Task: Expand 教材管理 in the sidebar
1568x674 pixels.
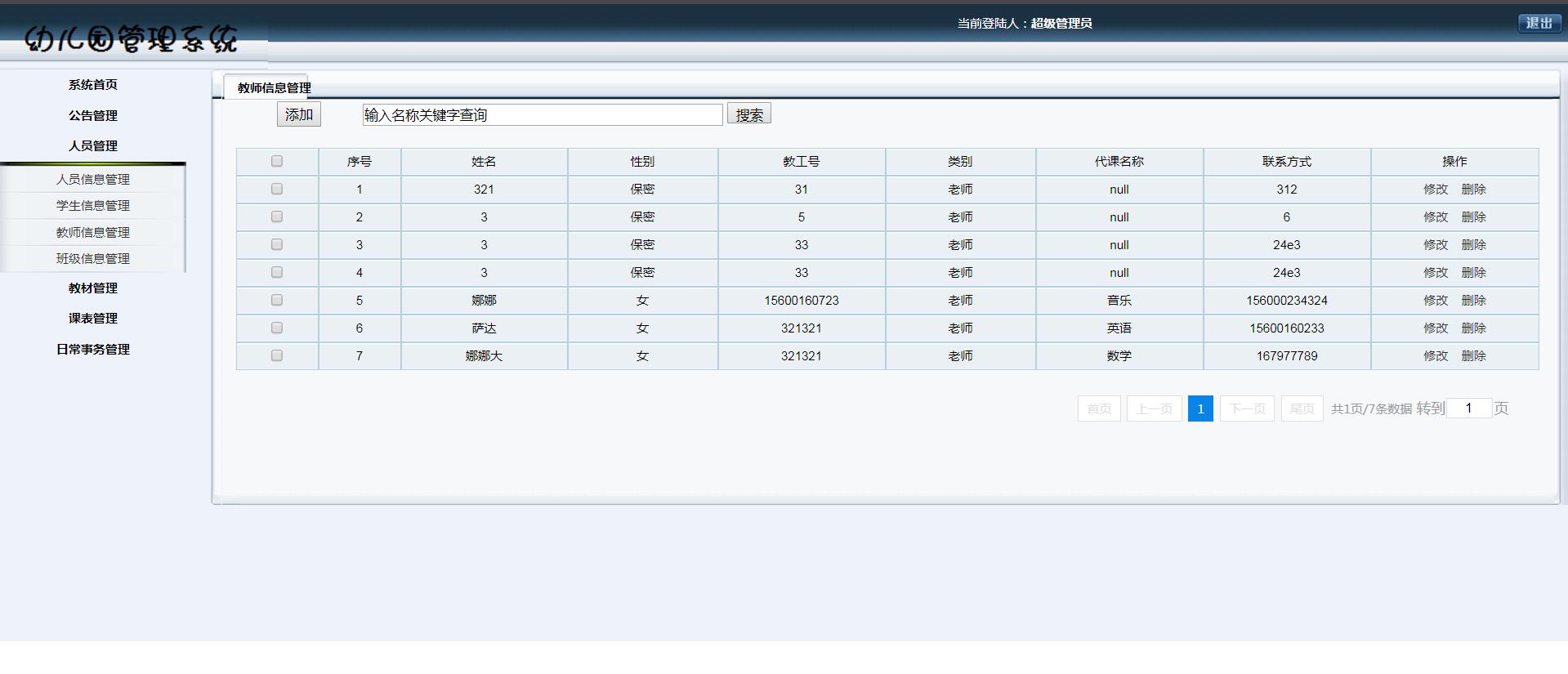Action: pyautogui.click(x=93, y=288)
